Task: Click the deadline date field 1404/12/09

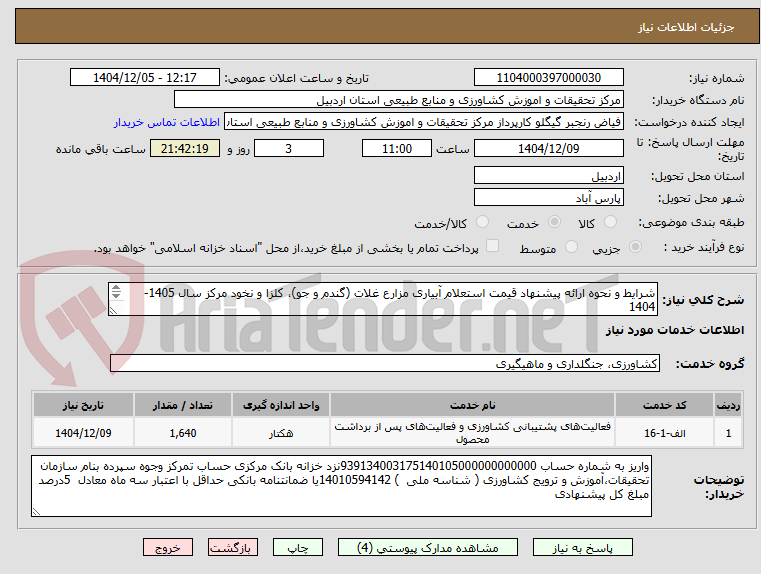Action: pos(548,148)
